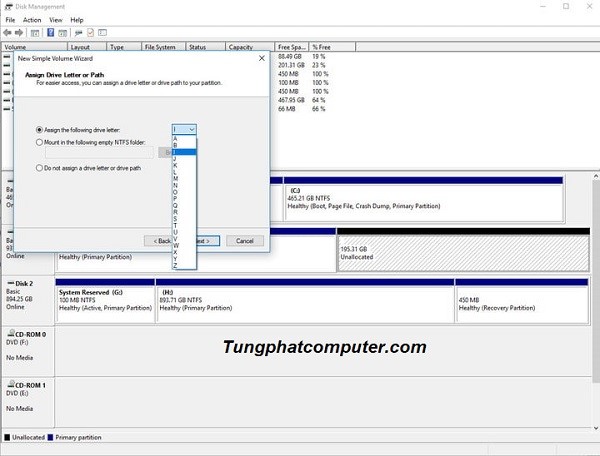Sort by the Volume column header
The image size is (600, 456).
[35, 47]
